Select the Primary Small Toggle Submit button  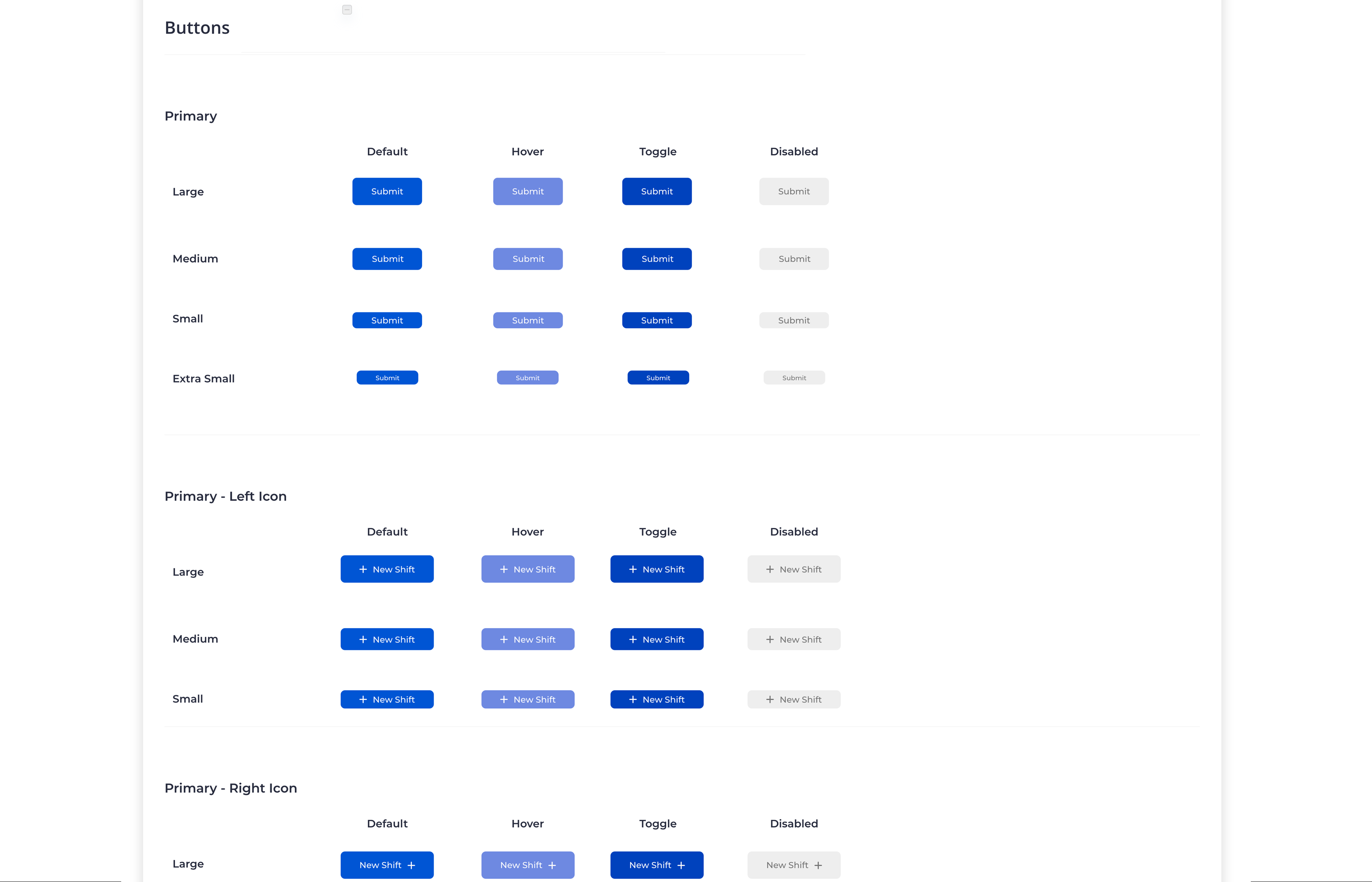[x=657, y=320]
